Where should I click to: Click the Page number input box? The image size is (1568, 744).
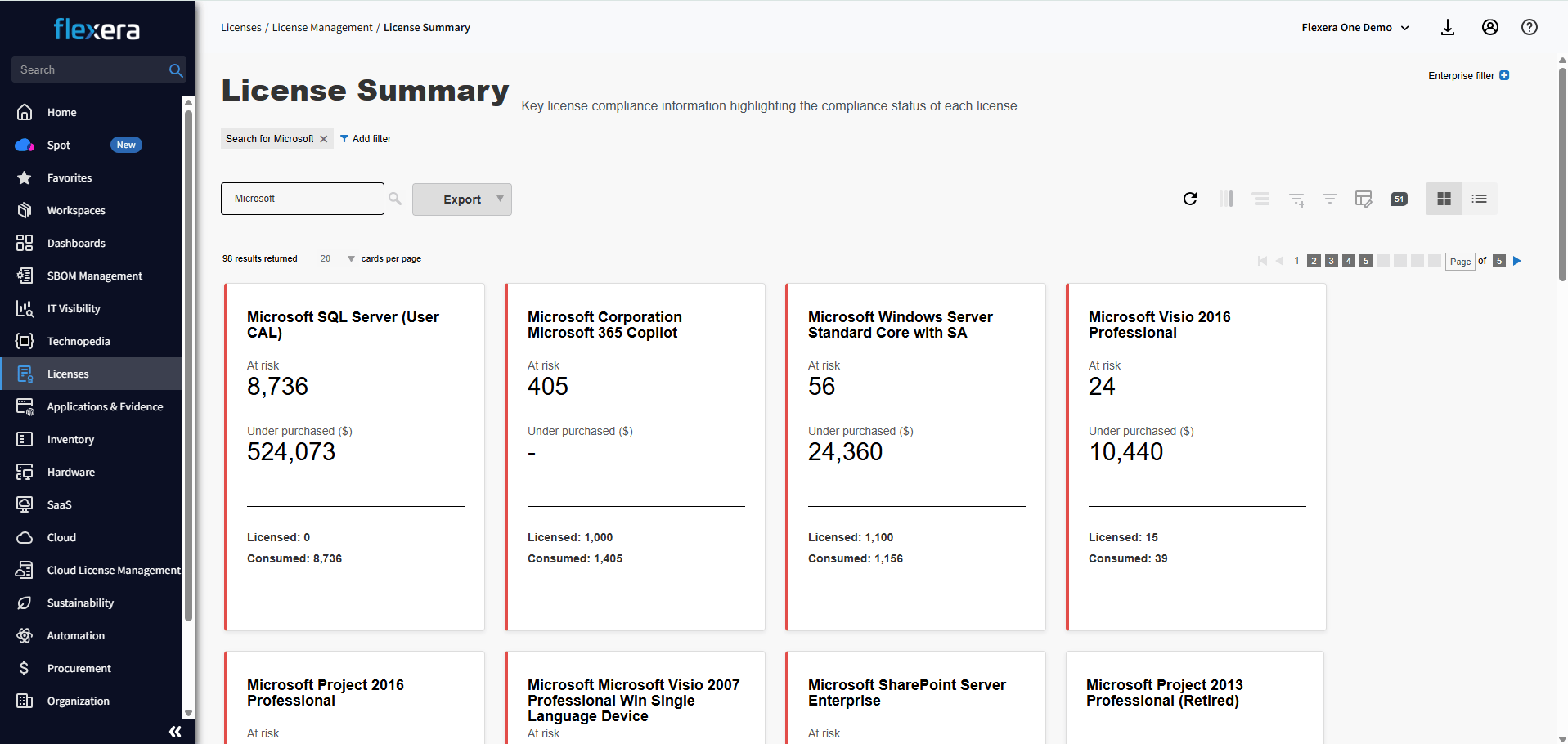pos(1460,262)
